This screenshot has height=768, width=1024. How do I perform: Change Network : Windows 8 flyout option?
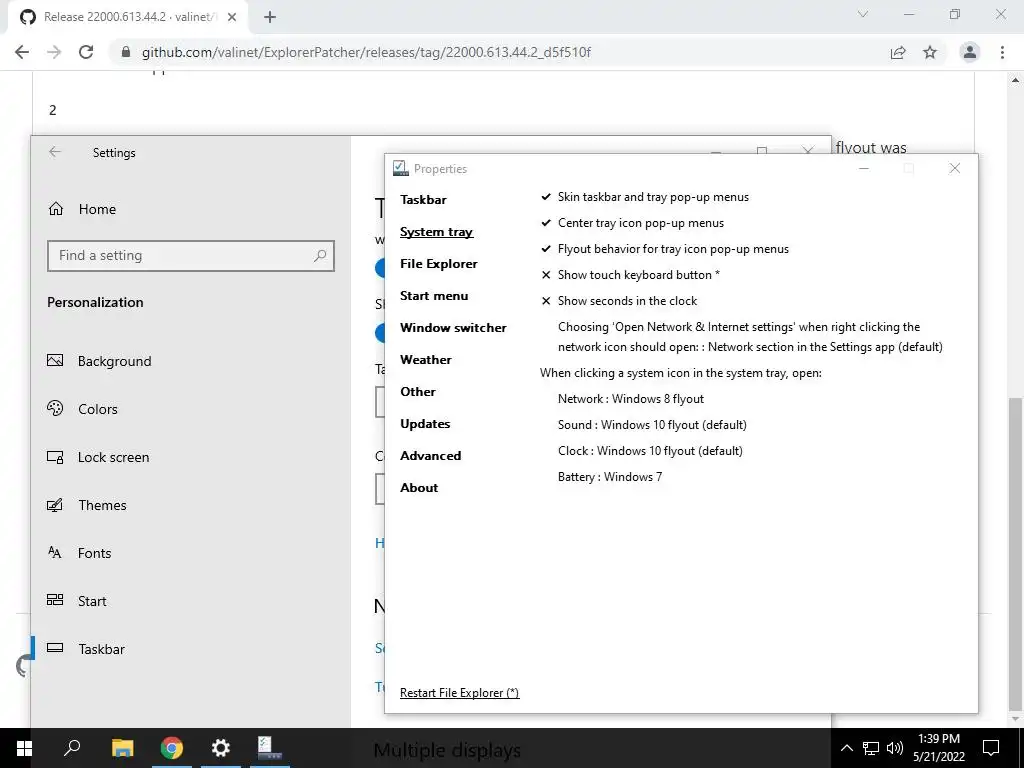click(631, 399)
